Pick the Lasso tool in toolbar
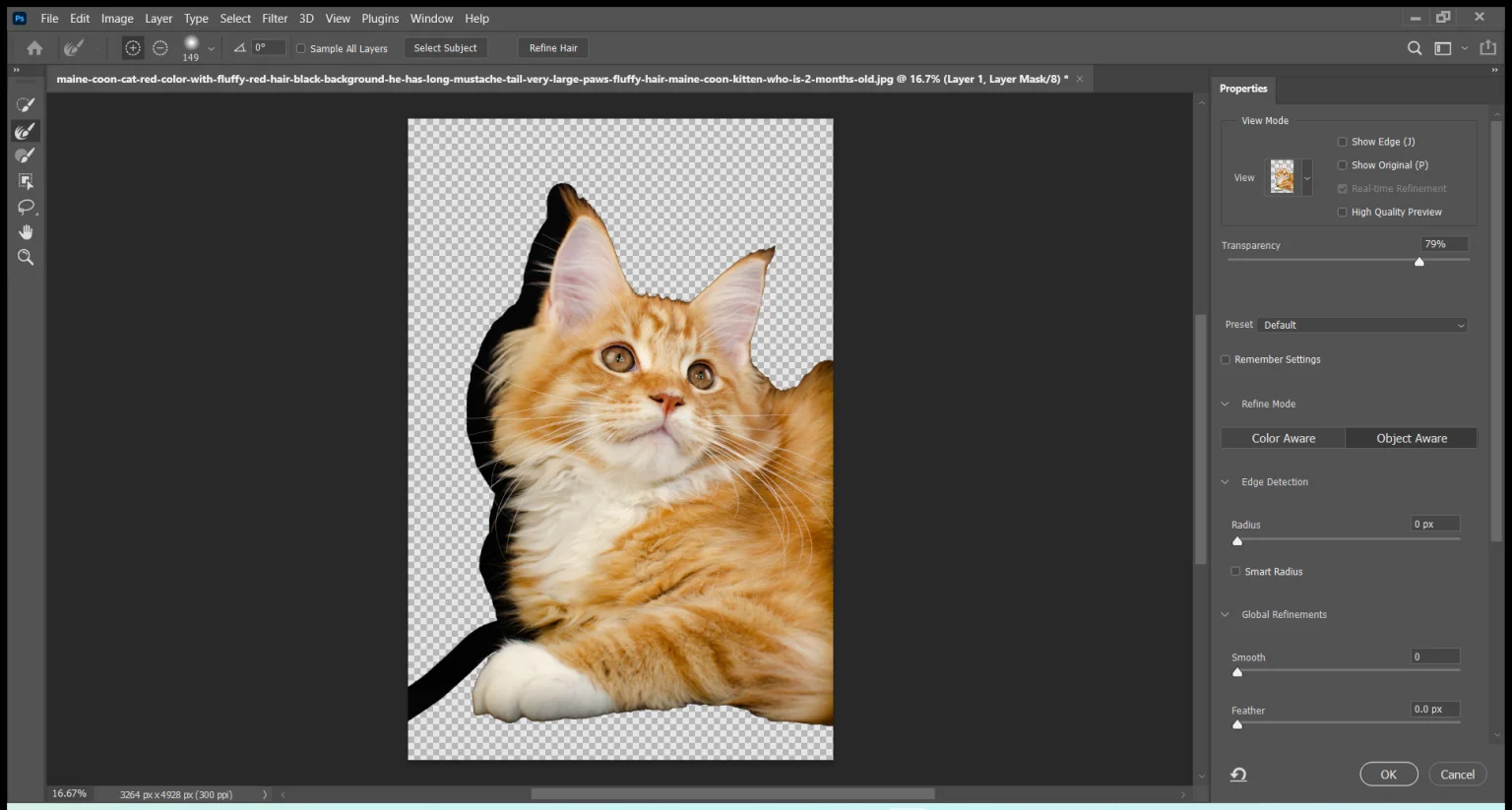 [26, 207]
